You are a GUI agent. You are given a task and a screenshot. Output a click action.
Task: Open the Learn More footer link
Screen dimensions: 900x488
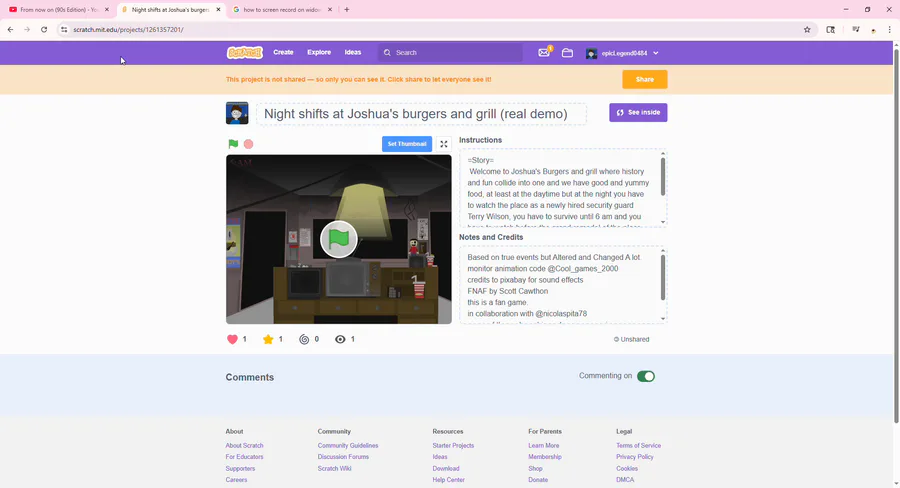pyautogui.click(x=544, y=446)
